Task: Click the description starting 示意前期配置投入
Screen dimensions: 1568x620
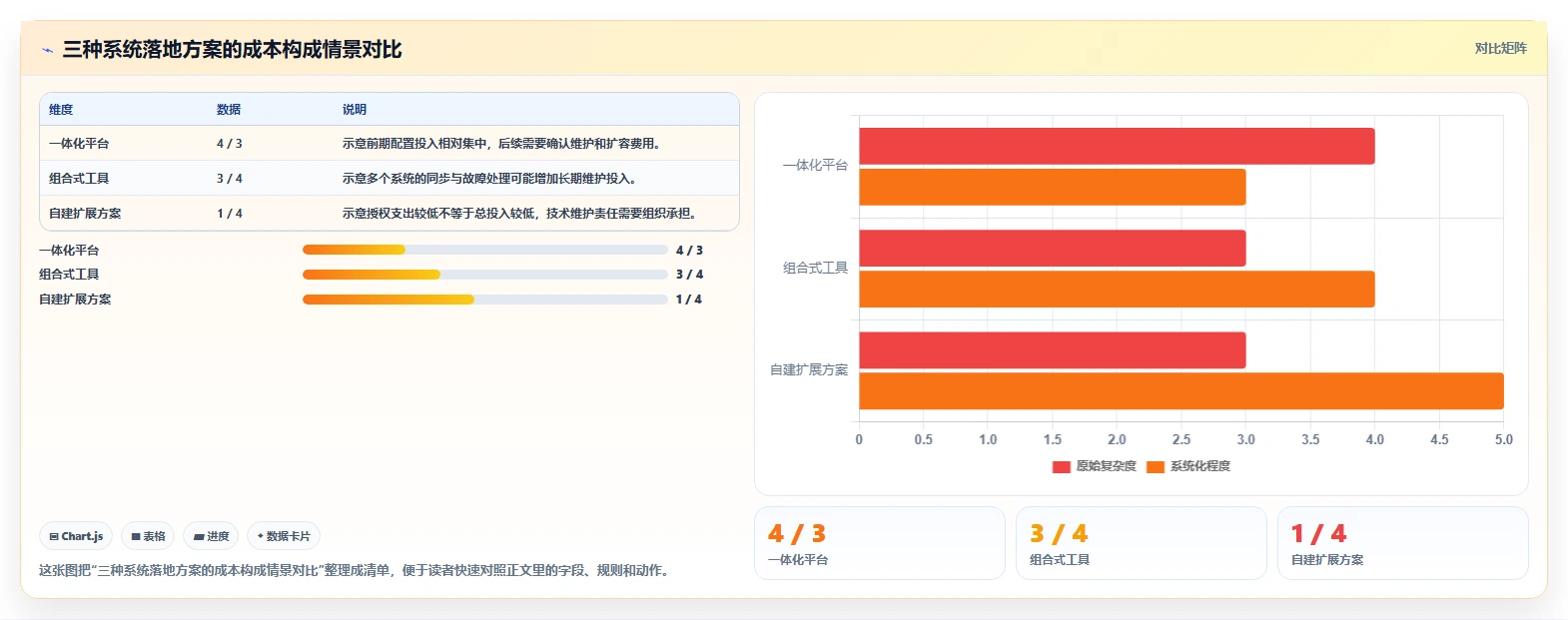Action: point(501,144)
